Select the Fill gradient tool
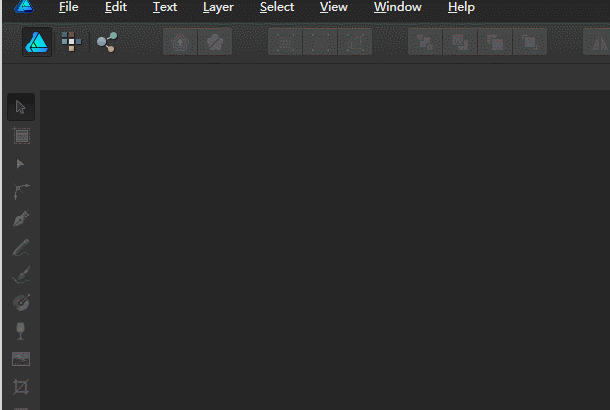 click(x=21, y=303)
